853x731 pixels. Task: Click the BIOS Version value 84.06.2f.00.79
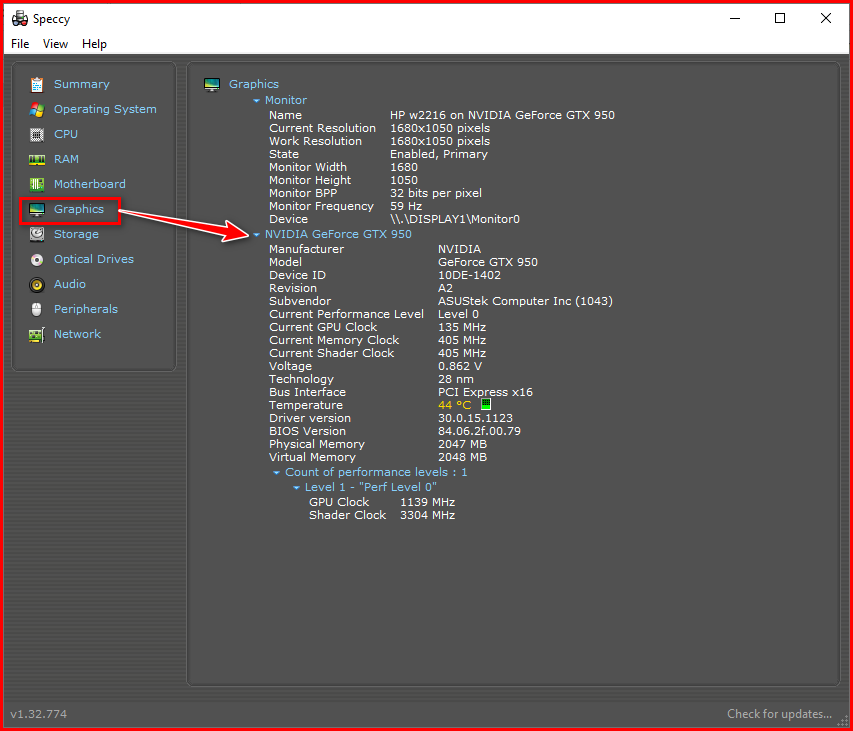pyautogui.click(x=479, y=431)
